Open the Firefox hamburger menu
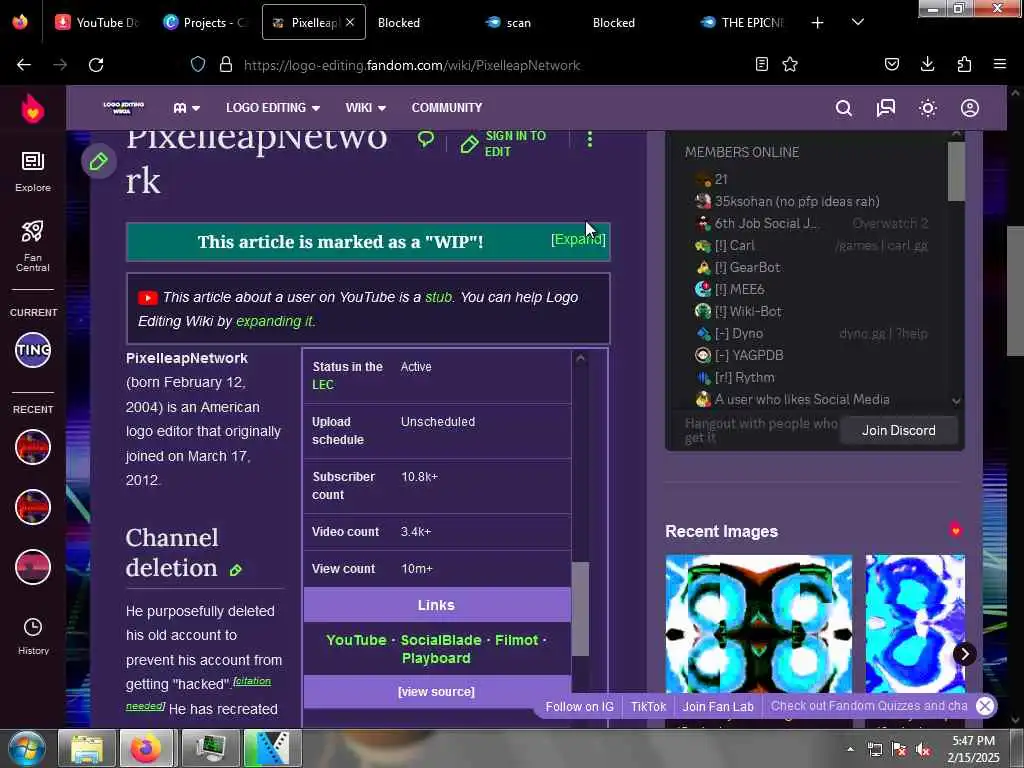 pyautogui.click(x=1000, y=64)
